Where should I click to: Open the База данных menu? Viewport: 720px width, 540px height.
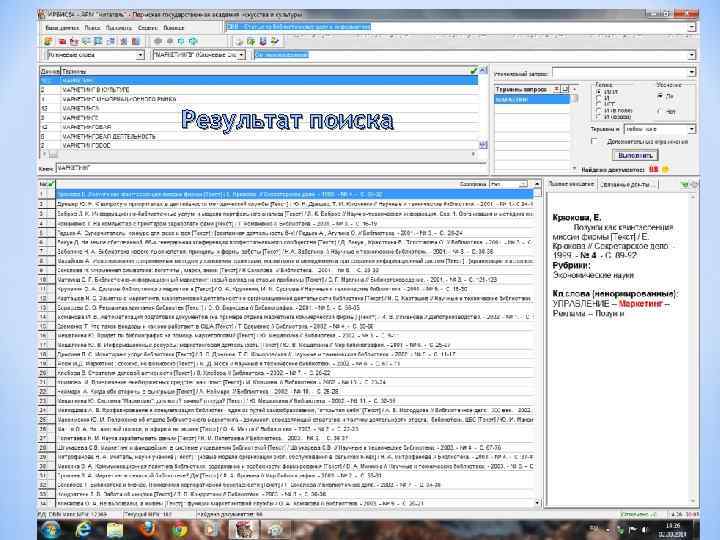[62, 28]
